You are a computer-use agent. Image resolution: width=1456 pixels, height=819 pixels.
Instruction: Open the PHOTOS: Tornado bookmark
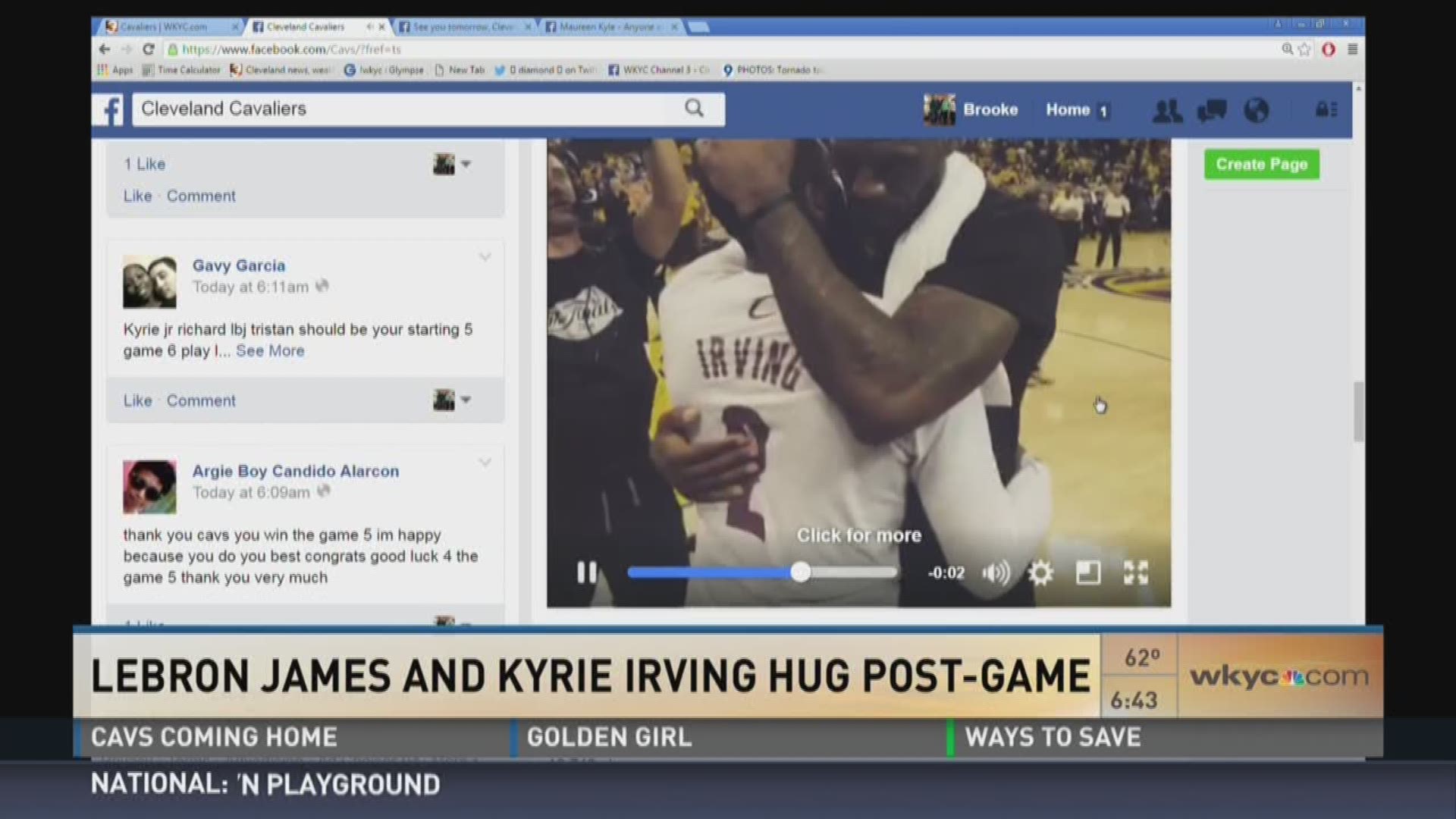click(773, 70)
